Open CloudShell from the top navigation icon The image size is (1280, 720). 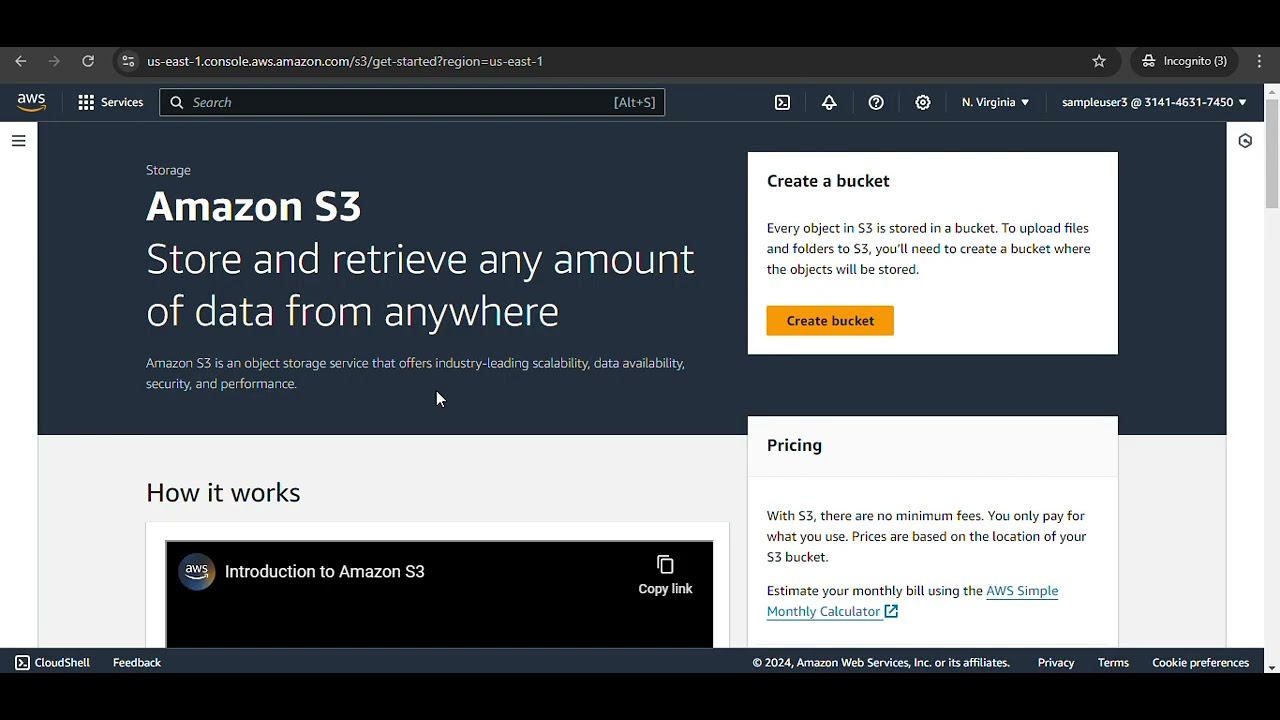click(782, 102)
